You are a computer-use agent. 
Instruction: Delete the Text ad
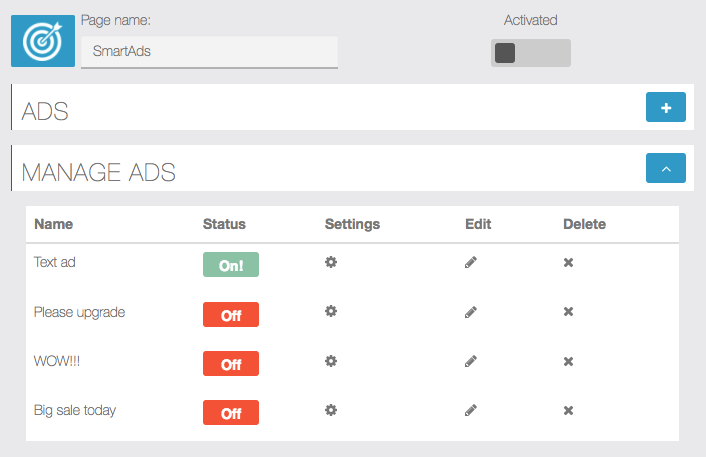pyautogui.click(x=568, y=262)
